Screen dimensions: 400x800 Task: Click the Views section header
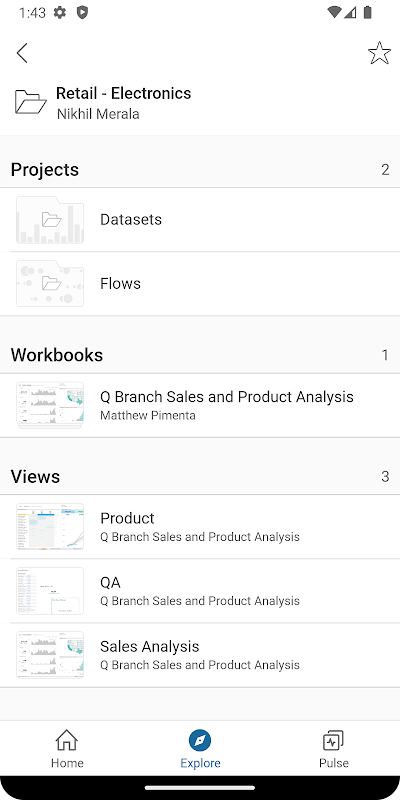35,476
